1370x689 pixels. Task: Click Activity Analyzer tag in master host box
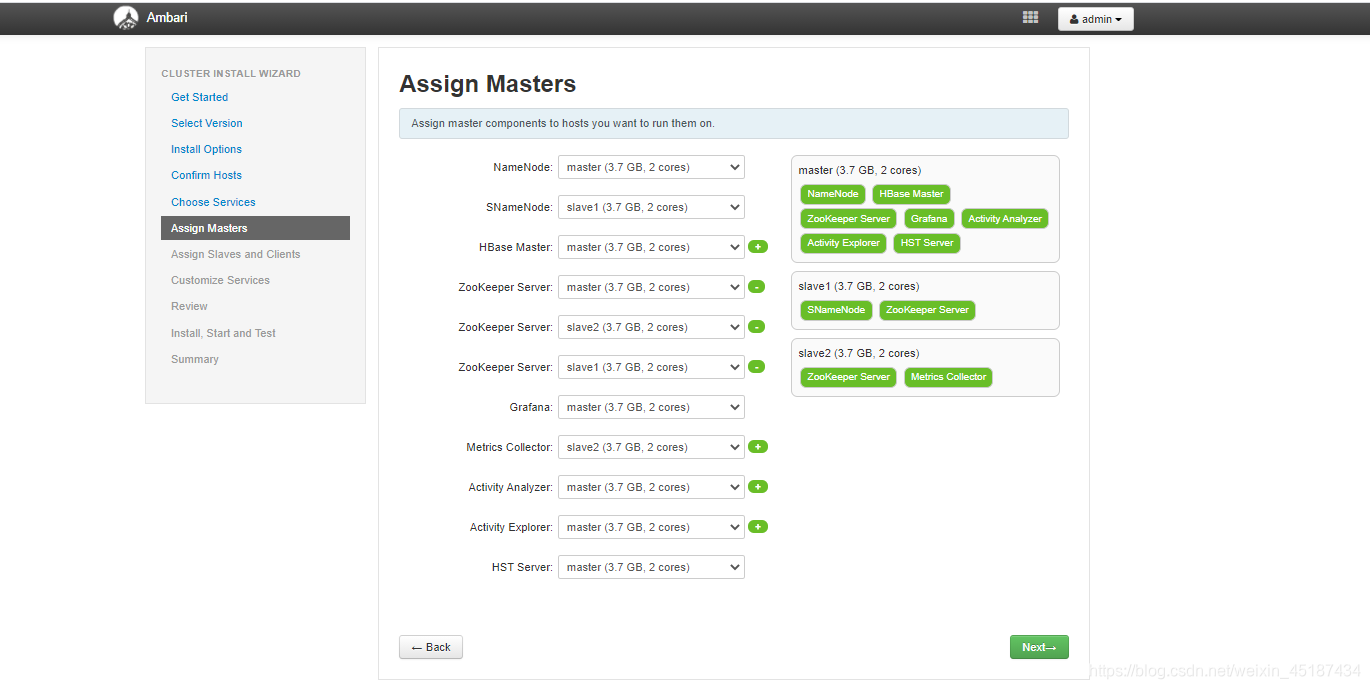tap(1005, 218)
